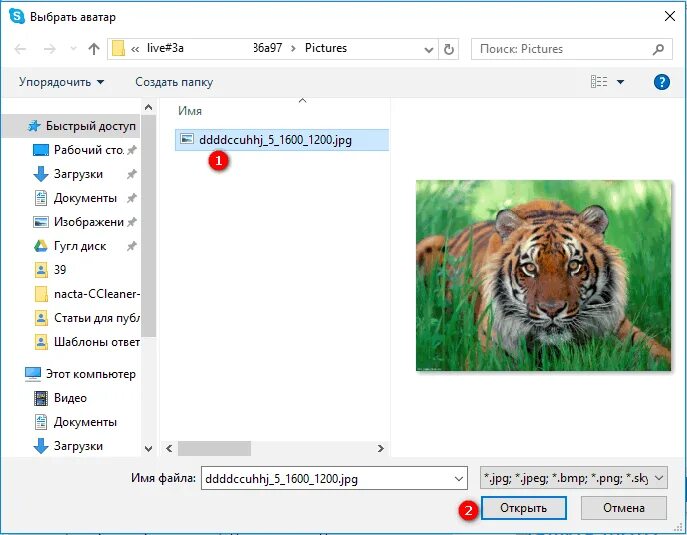Select Быстрый доступ in navigation pane

pos(71,126)
